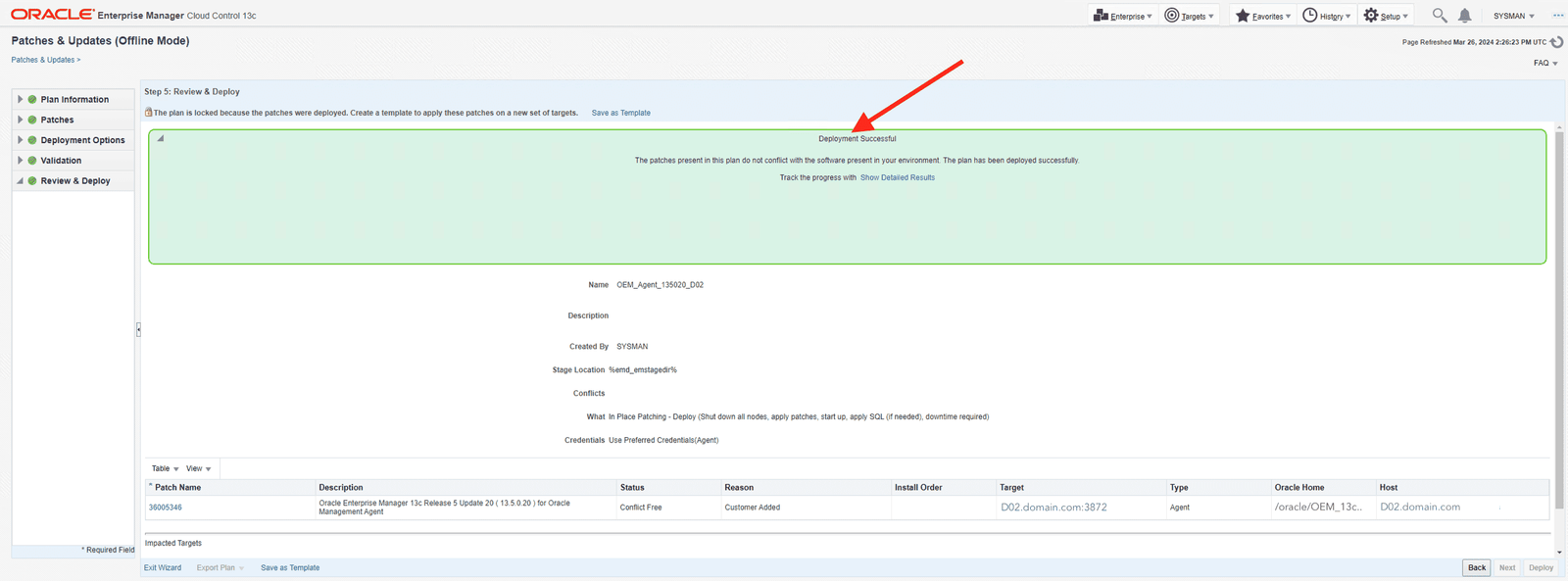Click the three-dot overflow icon in the header

pyautogui.click(x=1558, y=16)
